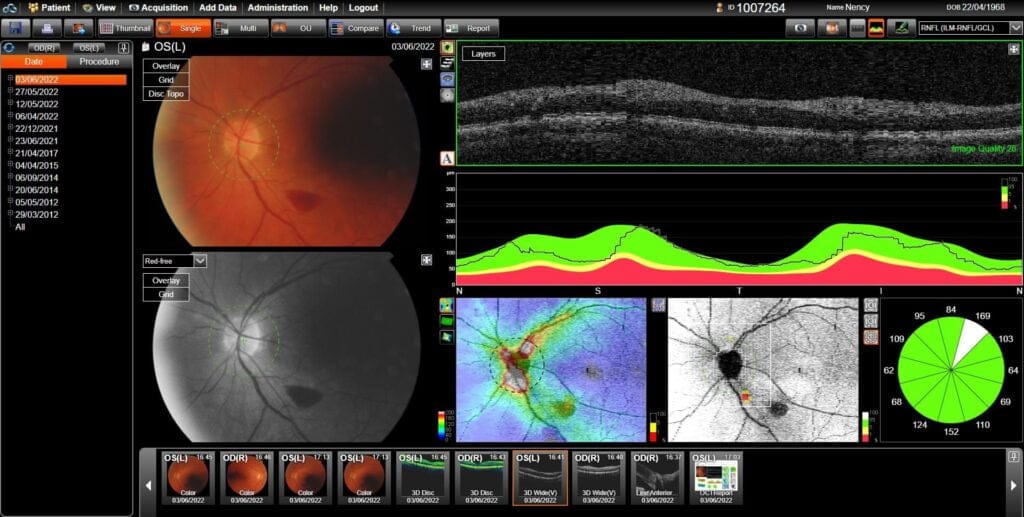Image resolution: width=1024 pixels, height=517 pixels.
Task: Toggle Disc Topo on color fundus image
Action: 166,94
